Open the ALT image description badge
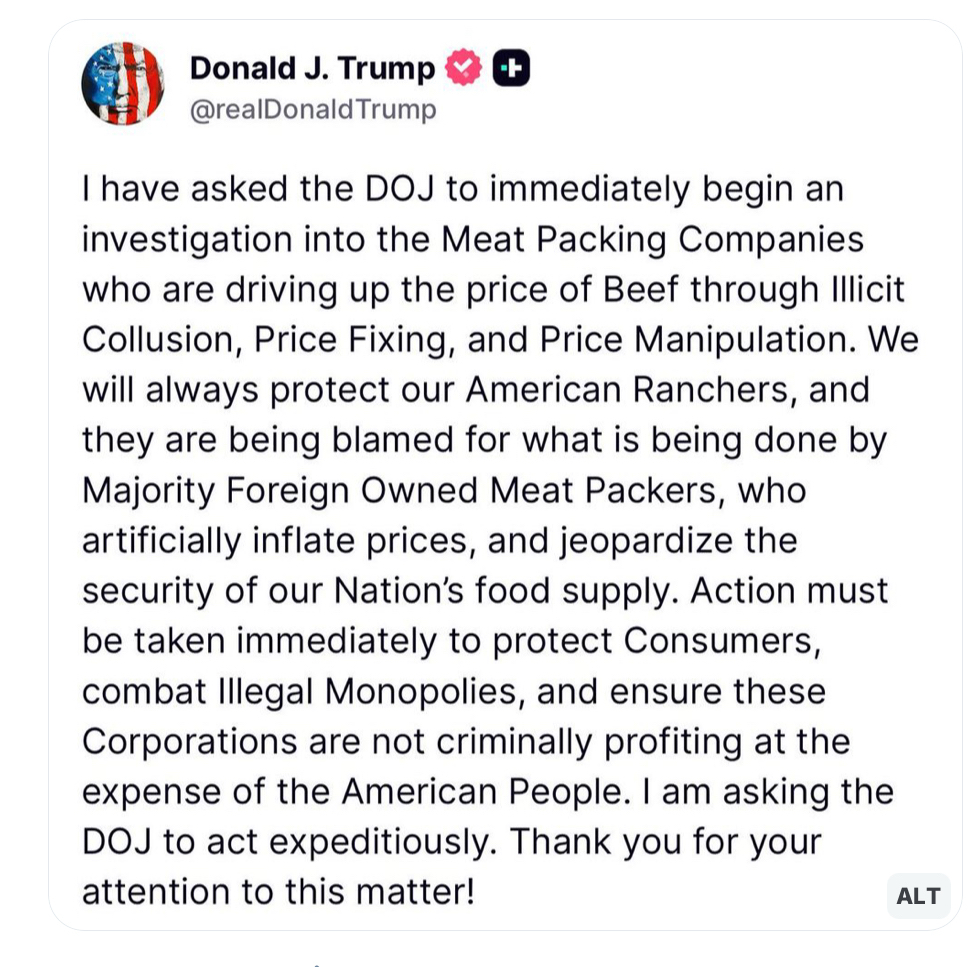This screenshot has height=967, width=968. point(917,895)
